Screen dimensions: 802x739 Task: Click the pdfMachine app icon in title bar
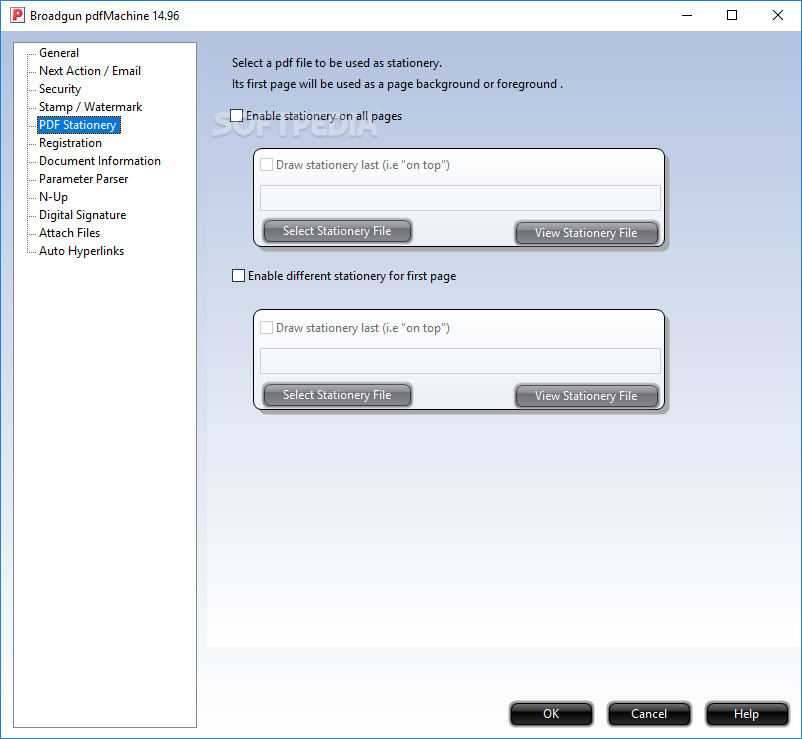point(17,15)
